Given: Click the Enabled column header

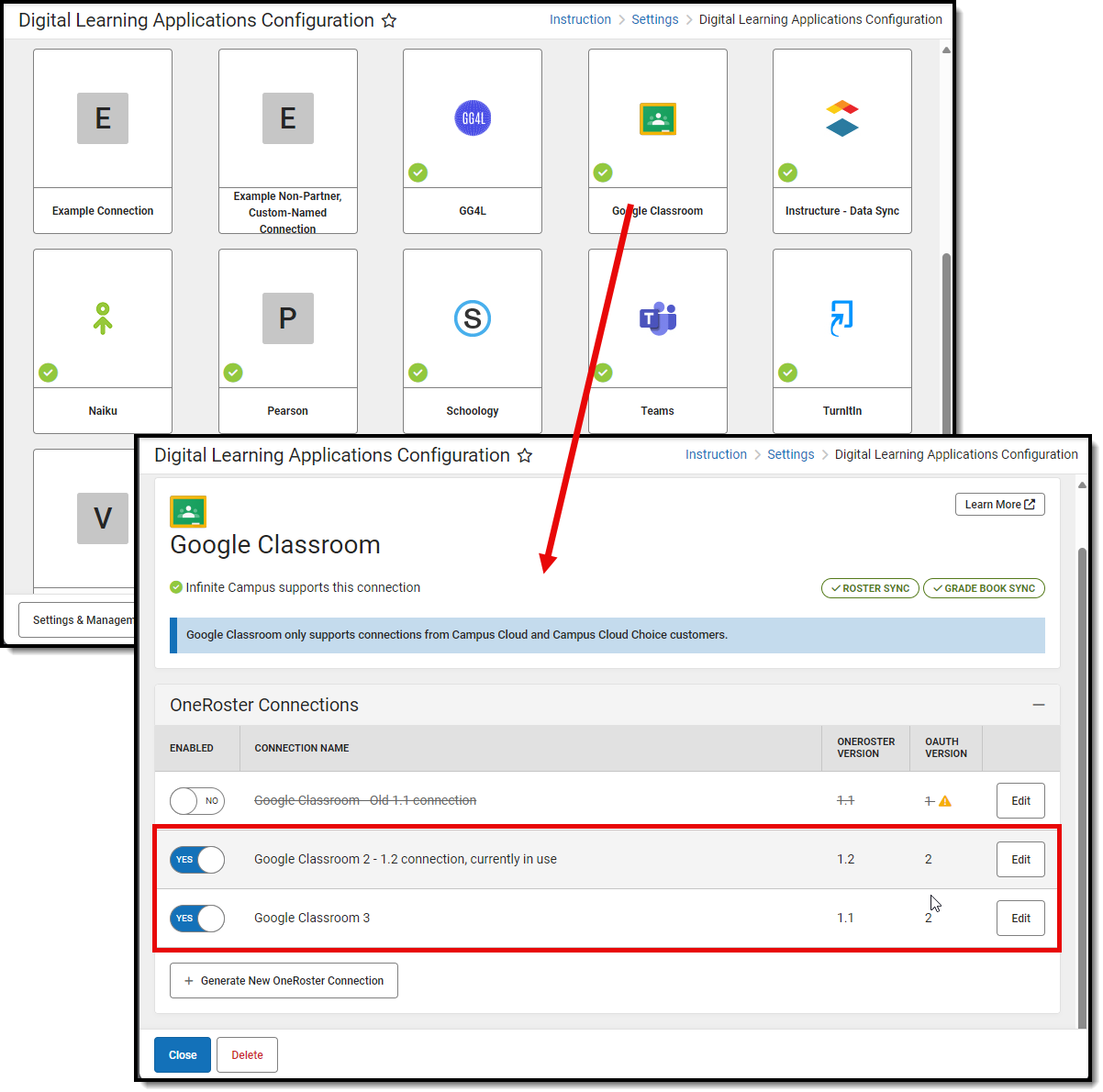Looking at the screenshot, I should click(192, 748).
